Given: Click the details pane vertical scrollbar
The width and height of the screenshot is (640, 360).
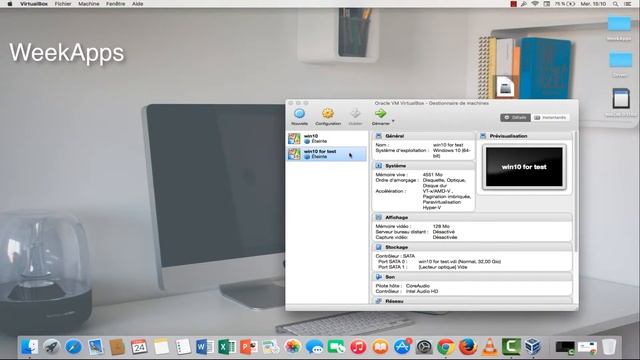Looking at the screenshot, I should pos(576,192).
